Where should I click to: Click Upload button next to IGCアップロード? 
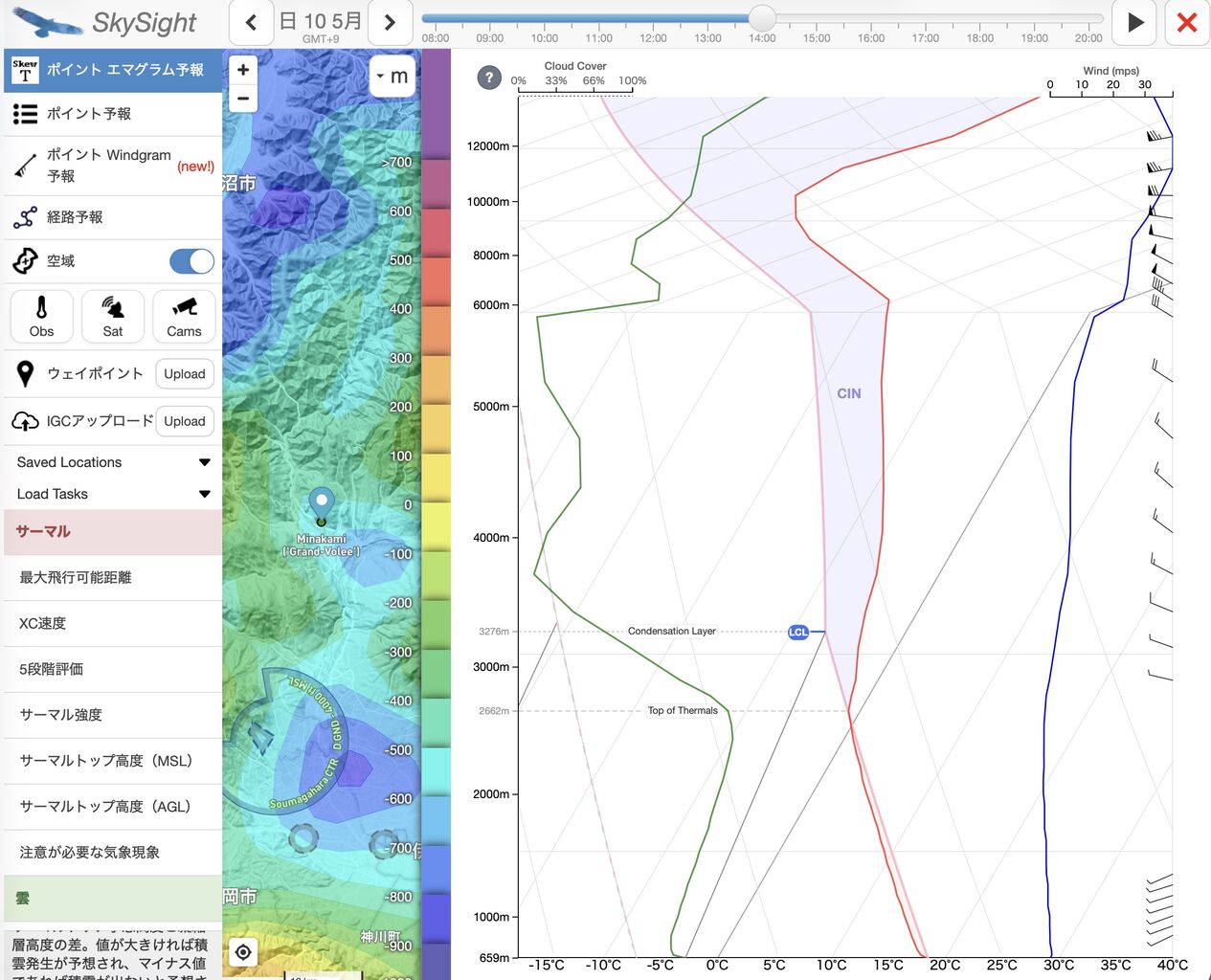tap(184, 421)
